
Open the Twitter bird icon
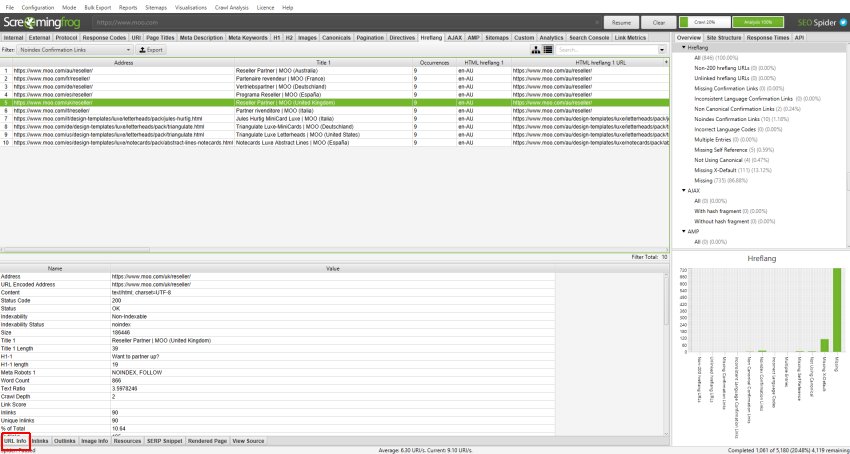[x=843, y=23]
